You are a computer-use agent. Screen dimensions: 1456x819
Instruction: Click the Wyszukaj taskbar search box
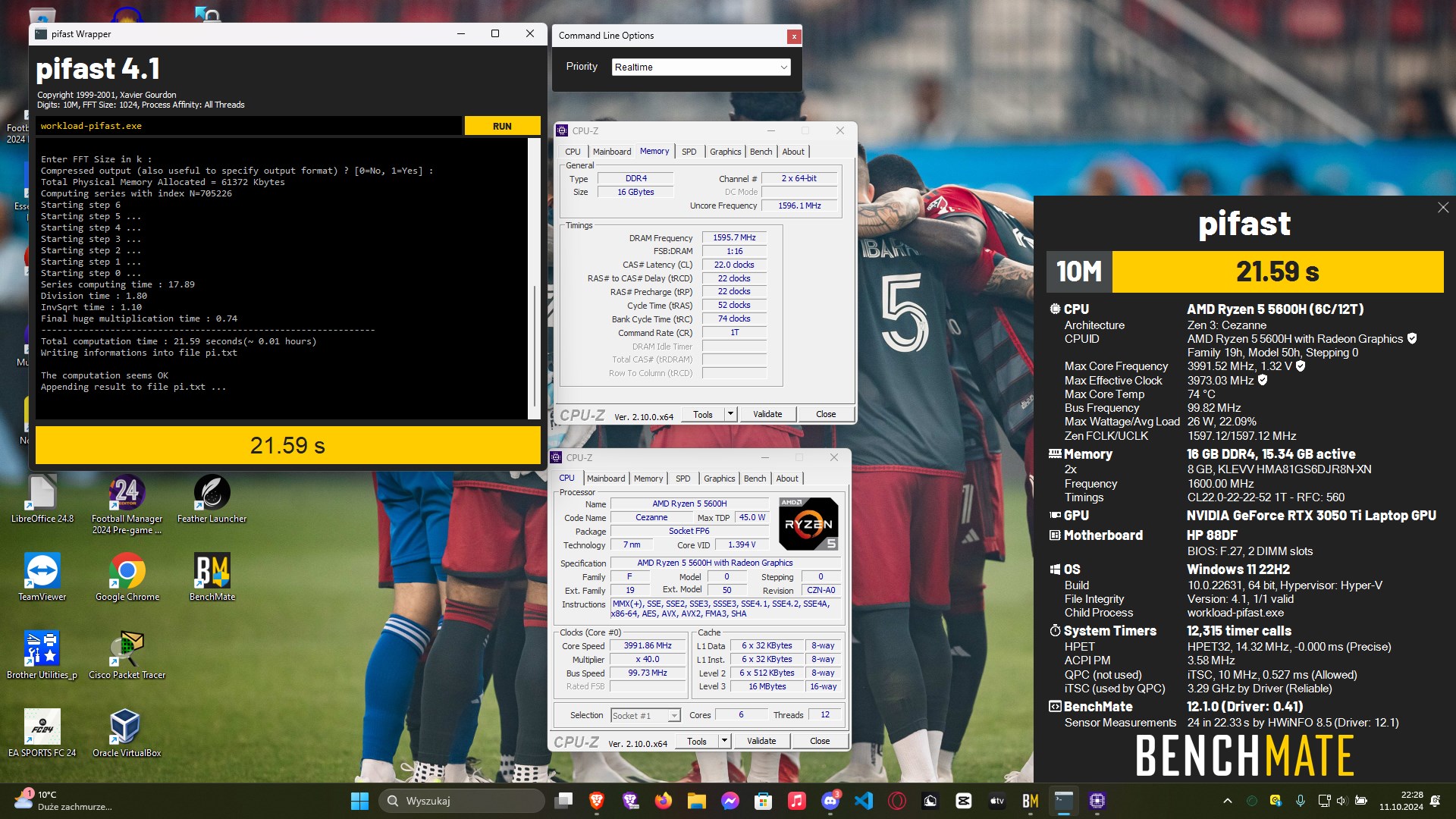coord(462,801)
